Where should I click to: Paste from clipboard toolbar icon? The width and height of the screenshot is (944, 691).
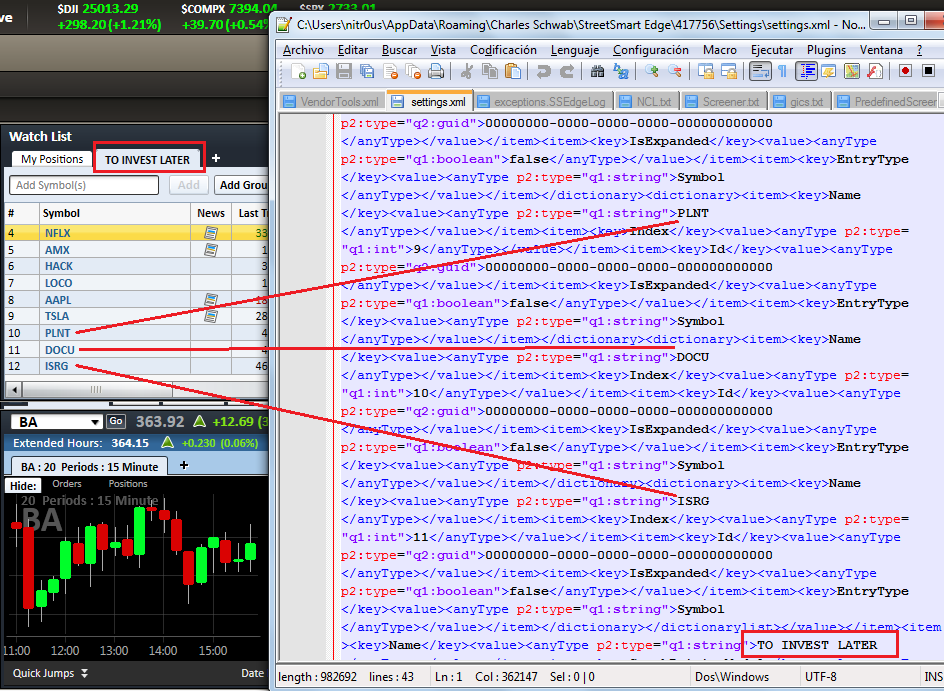pos(512,72)
